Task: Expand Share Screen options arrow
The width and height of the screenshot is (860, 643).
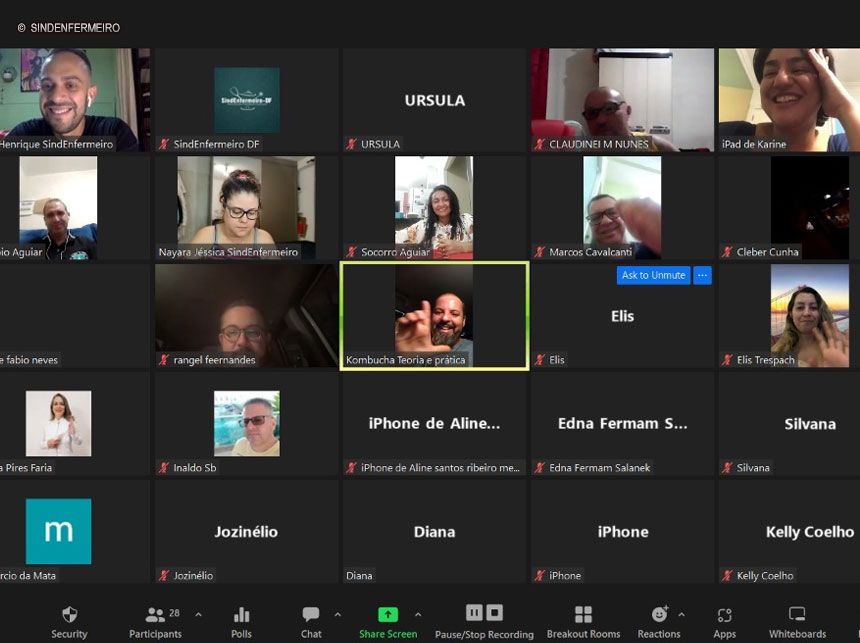Action: click(x=418, y=614)
